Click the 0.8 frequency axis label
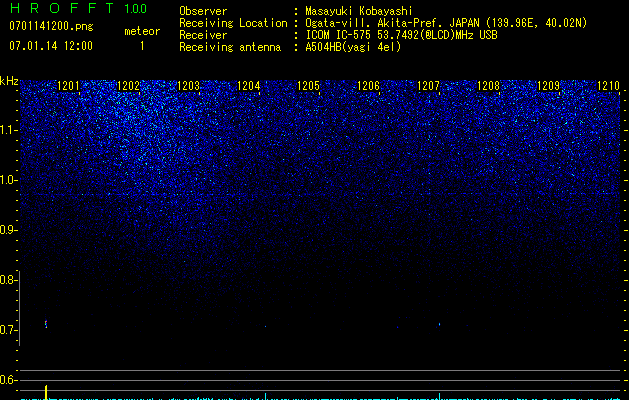The image size is (629, 400). coord(8,280)
